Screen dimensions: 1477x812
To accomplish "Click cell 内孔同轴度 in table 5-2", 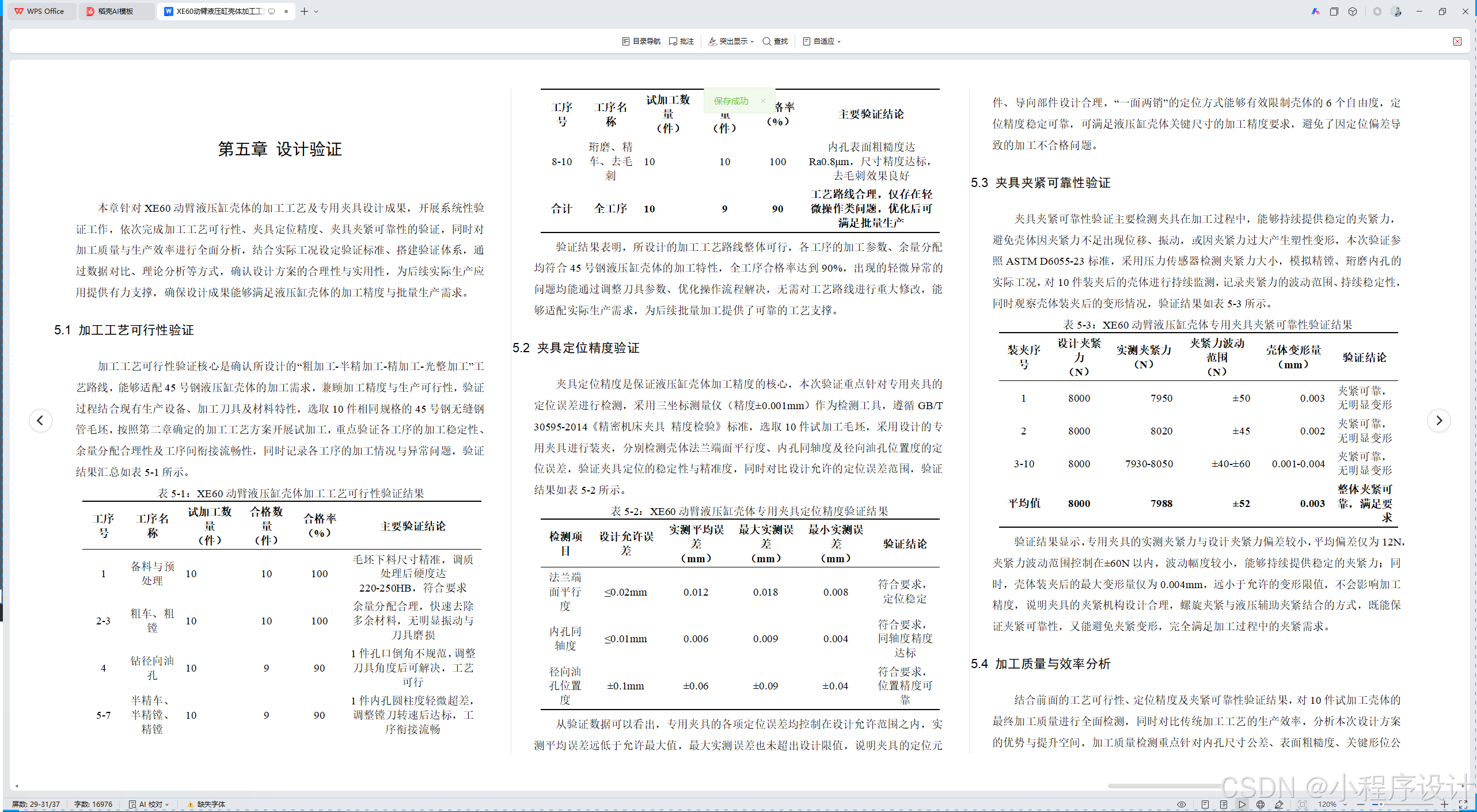I will coord(565,639).
